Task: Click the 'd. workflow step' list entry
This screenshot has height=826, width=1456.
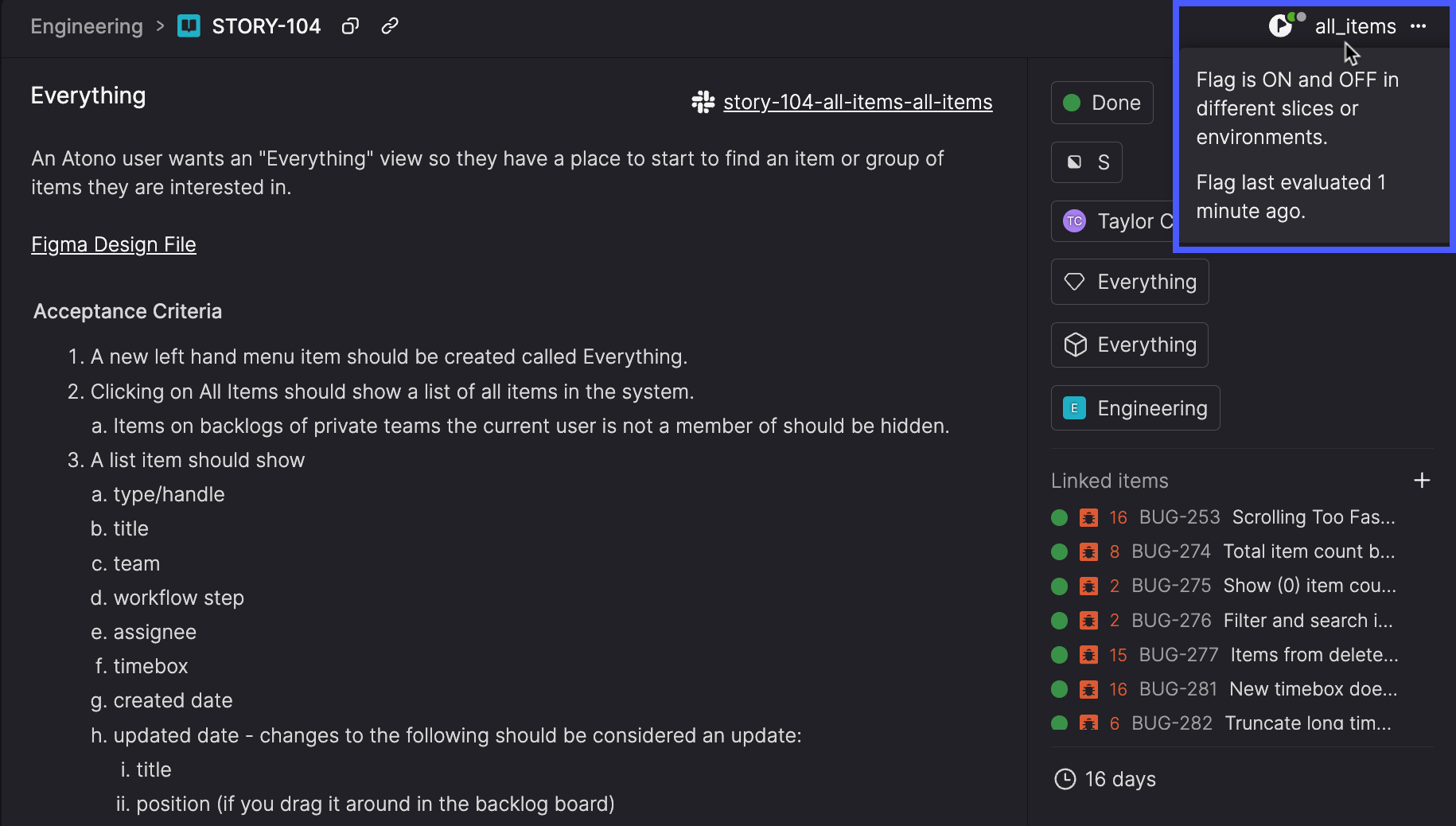Action: (167, 598)
